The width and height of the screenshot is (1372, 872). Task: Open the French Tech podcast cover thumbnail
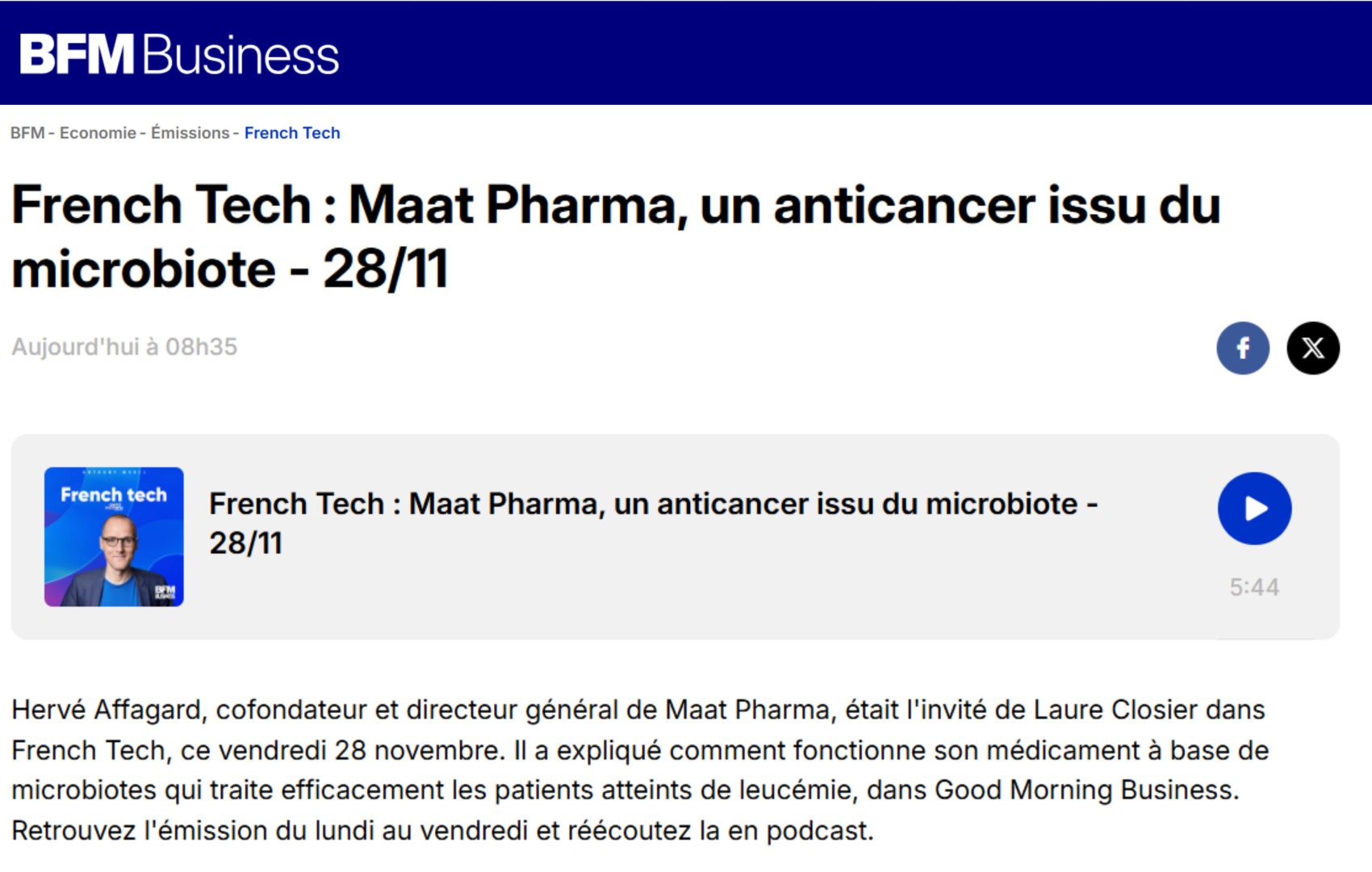point(114,537)
